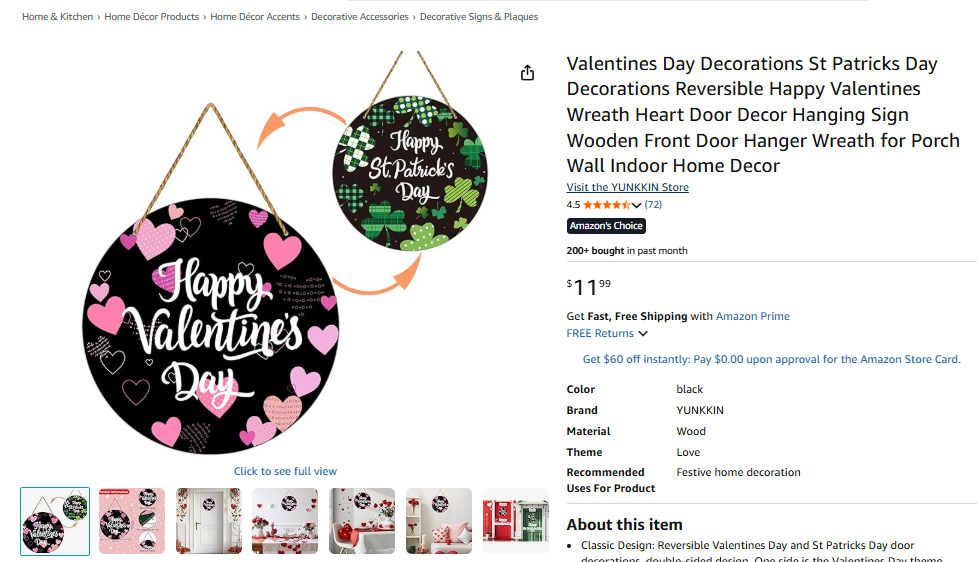Select the last red and green thumbnail
The height and width of the screenshot is (562, 977).
click(x=515, y=521)
